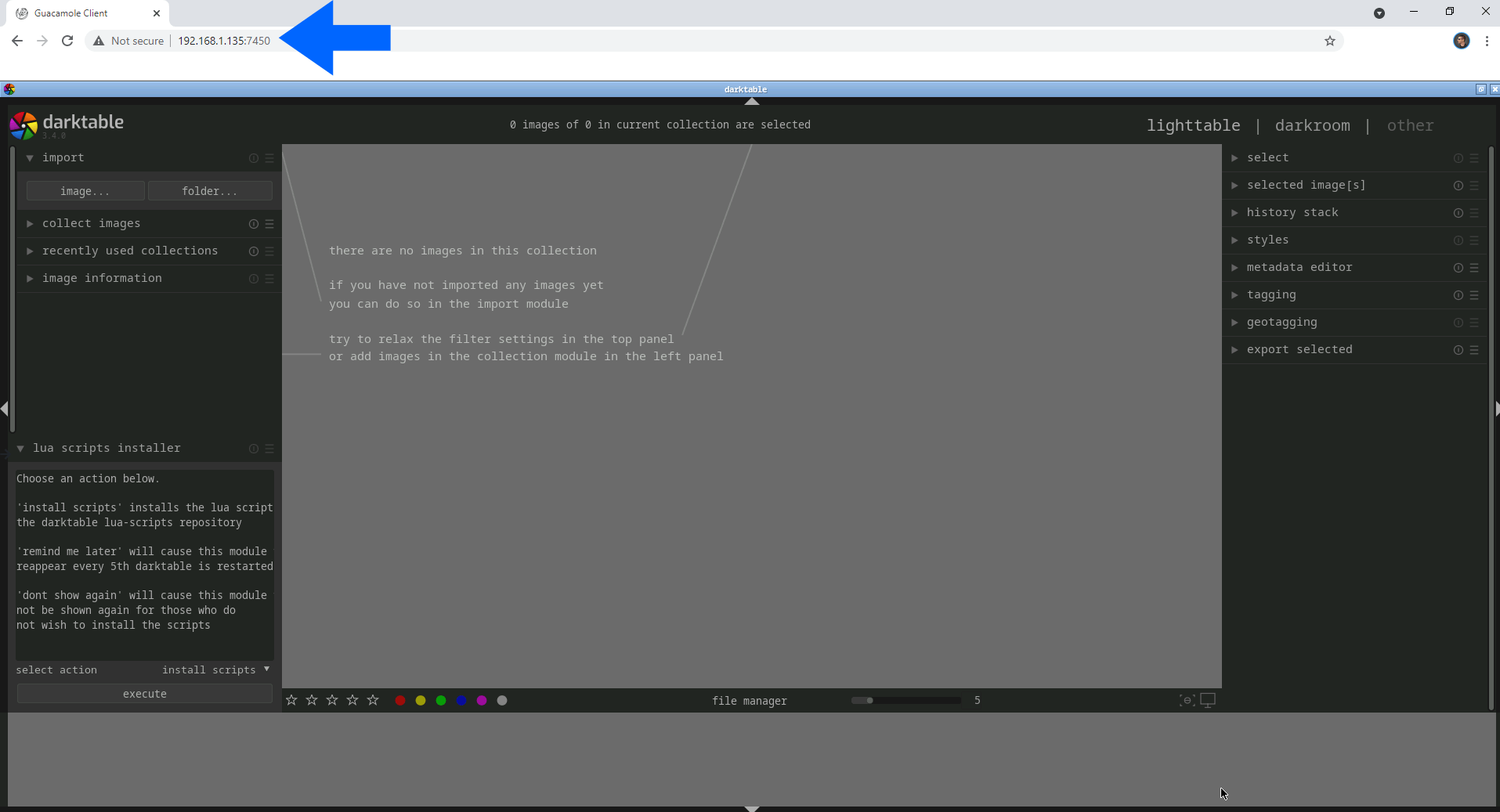Click the execute button

point(145,694)
